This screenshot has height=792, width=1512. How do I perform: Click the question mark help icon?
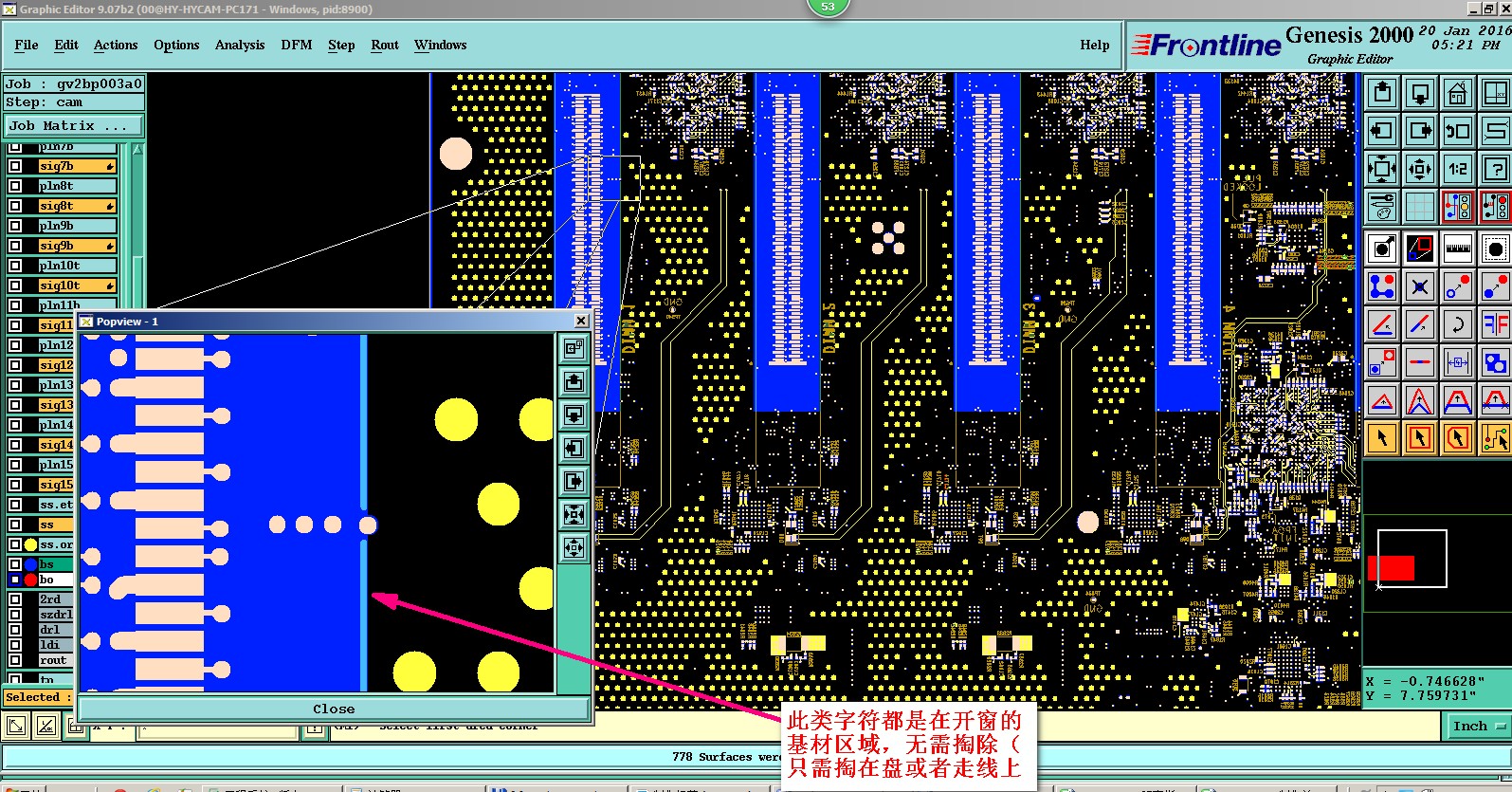pyautogui.click(x=1495, y=169)
